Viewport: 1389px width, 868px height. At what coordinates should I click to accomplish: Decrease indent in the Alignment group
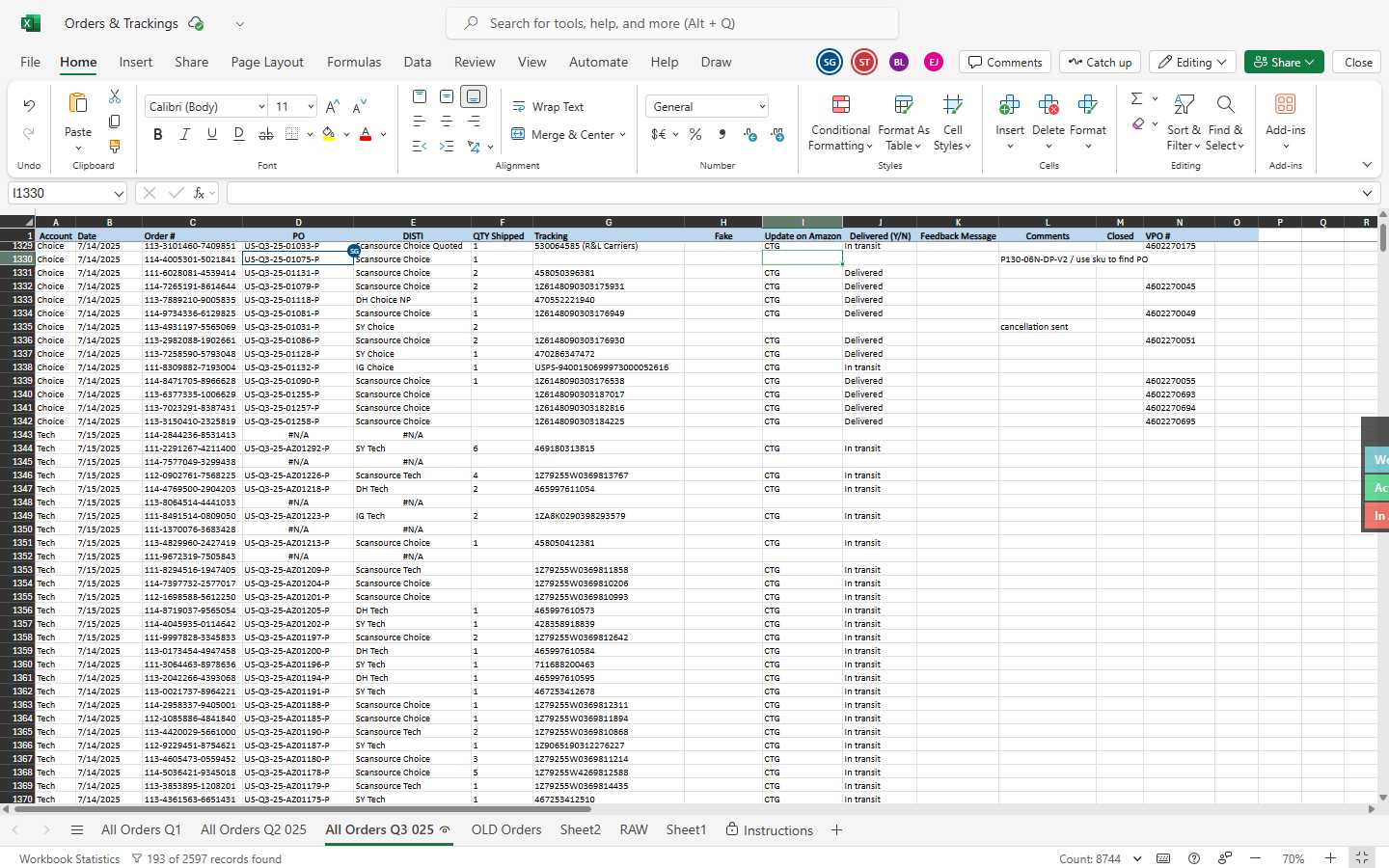coord(420,147)
